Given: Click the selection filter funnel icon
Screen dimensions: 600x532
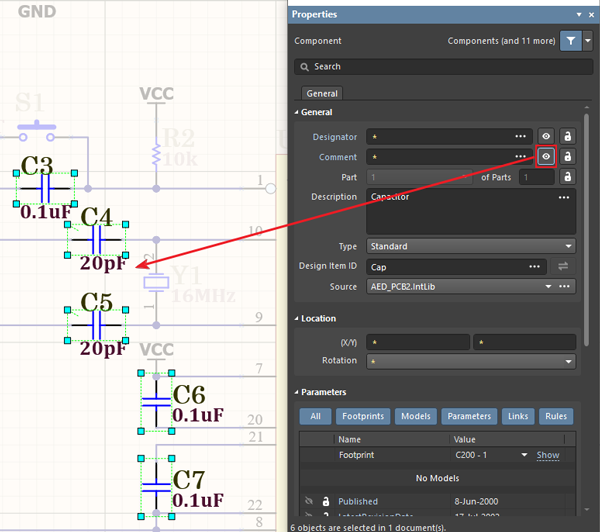Looking at the screenshot, I should tap(569, 41).
